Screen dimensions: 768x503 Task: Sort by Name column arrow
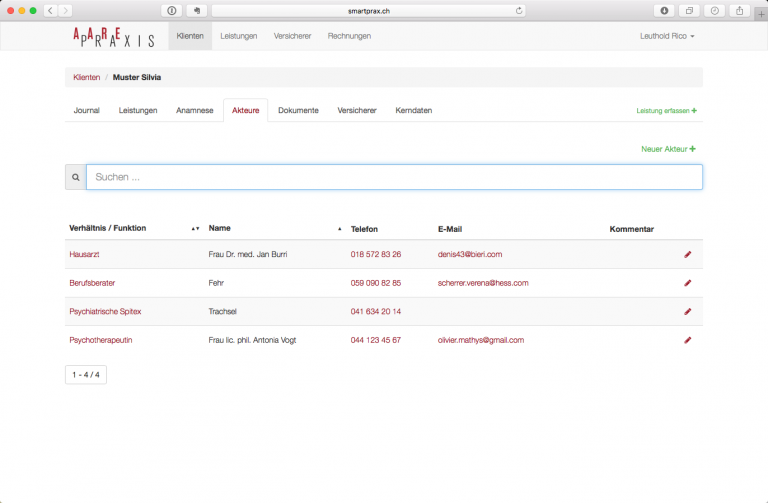[x=339, y=229]
